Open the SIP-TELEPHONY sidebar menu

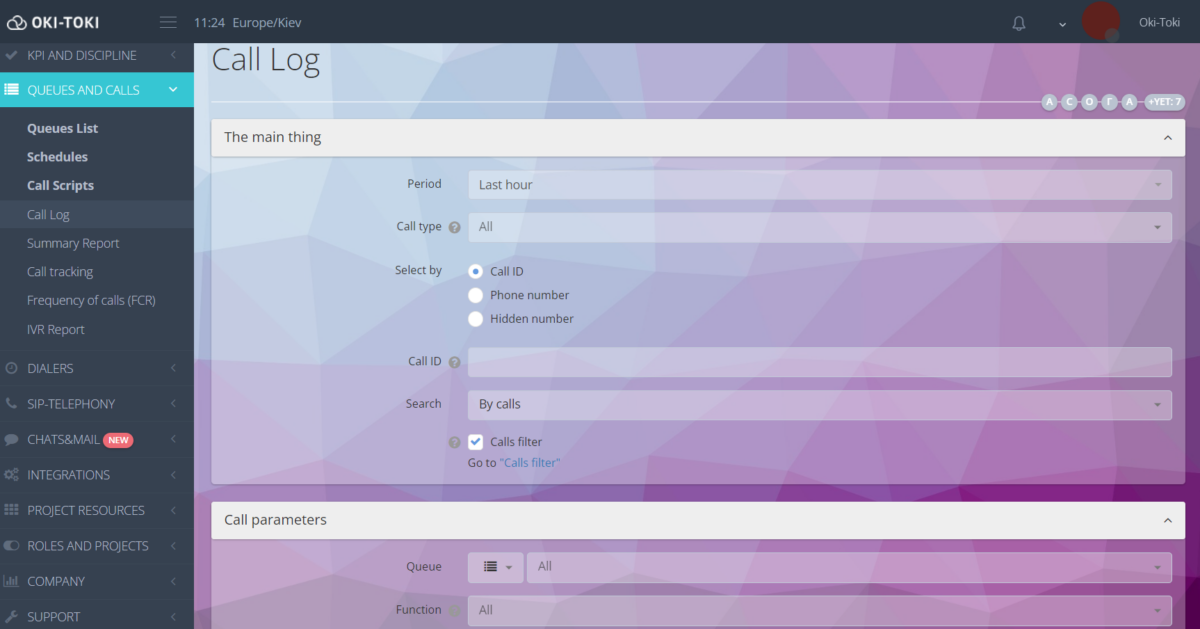point(65,403)
